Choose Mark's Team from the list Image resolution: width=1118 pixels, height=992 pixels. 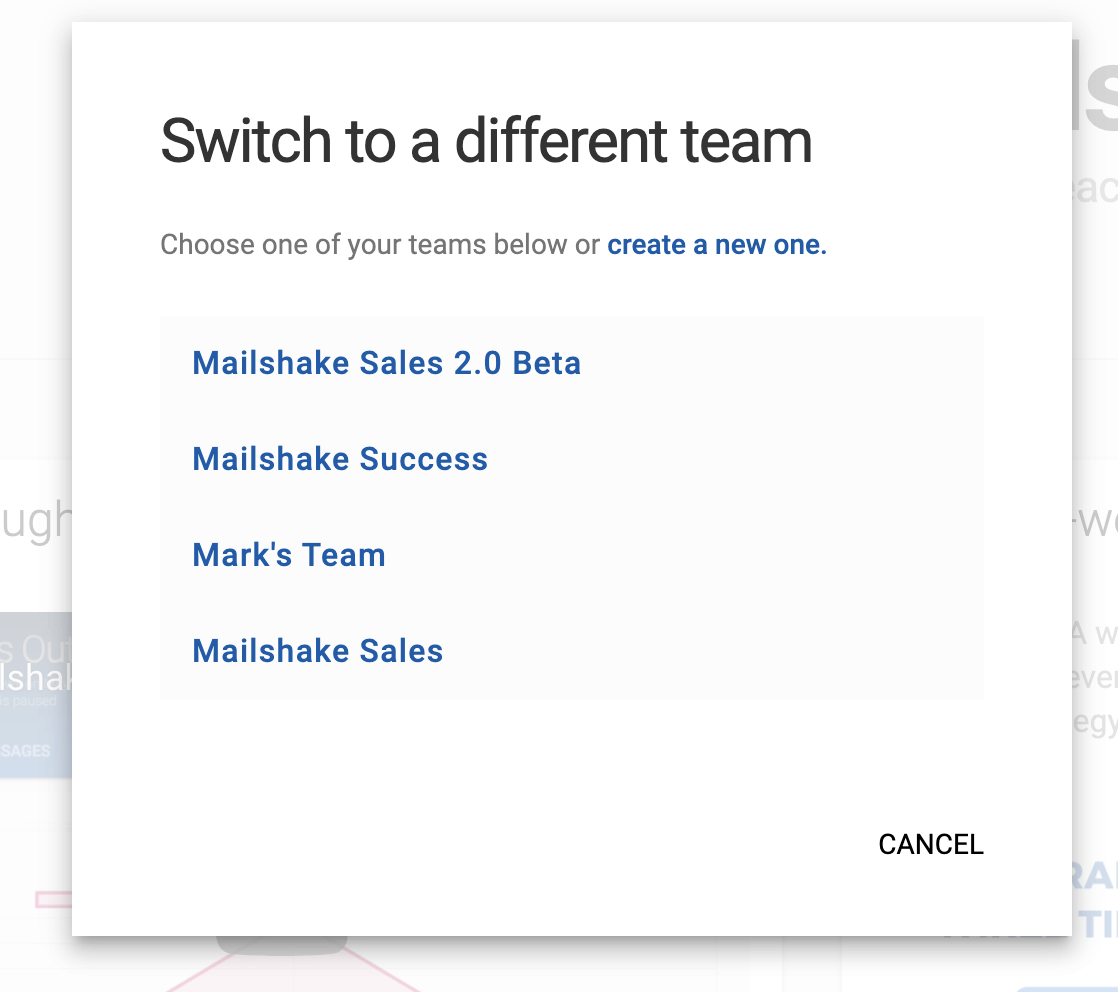[289, 555]
